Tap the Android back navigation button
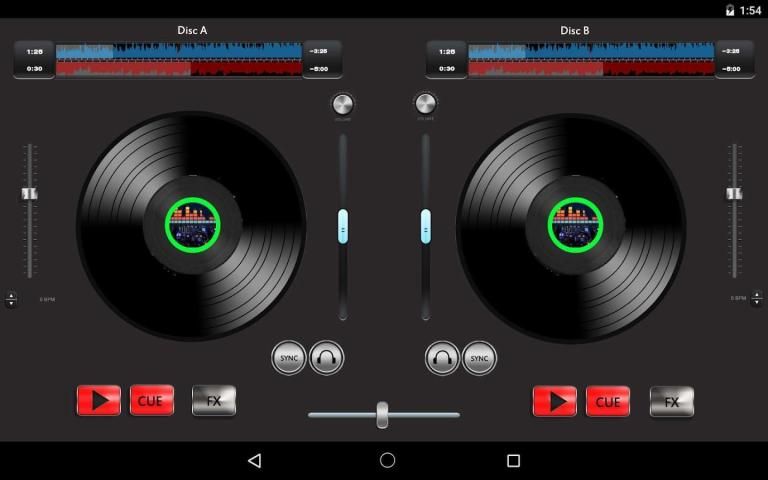The image size is (768, 480). click(x=254, y=461)
